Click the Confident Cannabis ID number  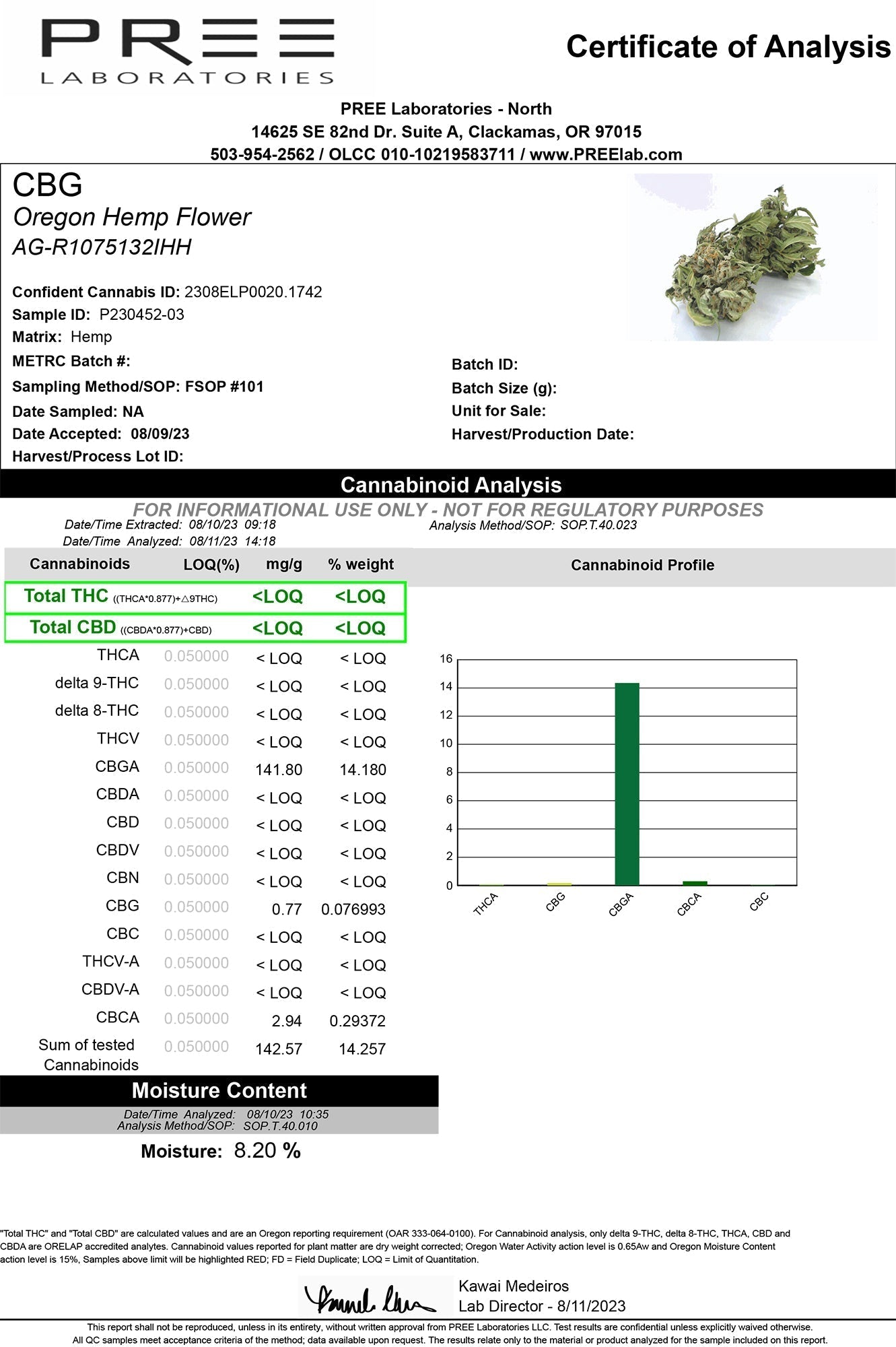(x=253, y=292)
